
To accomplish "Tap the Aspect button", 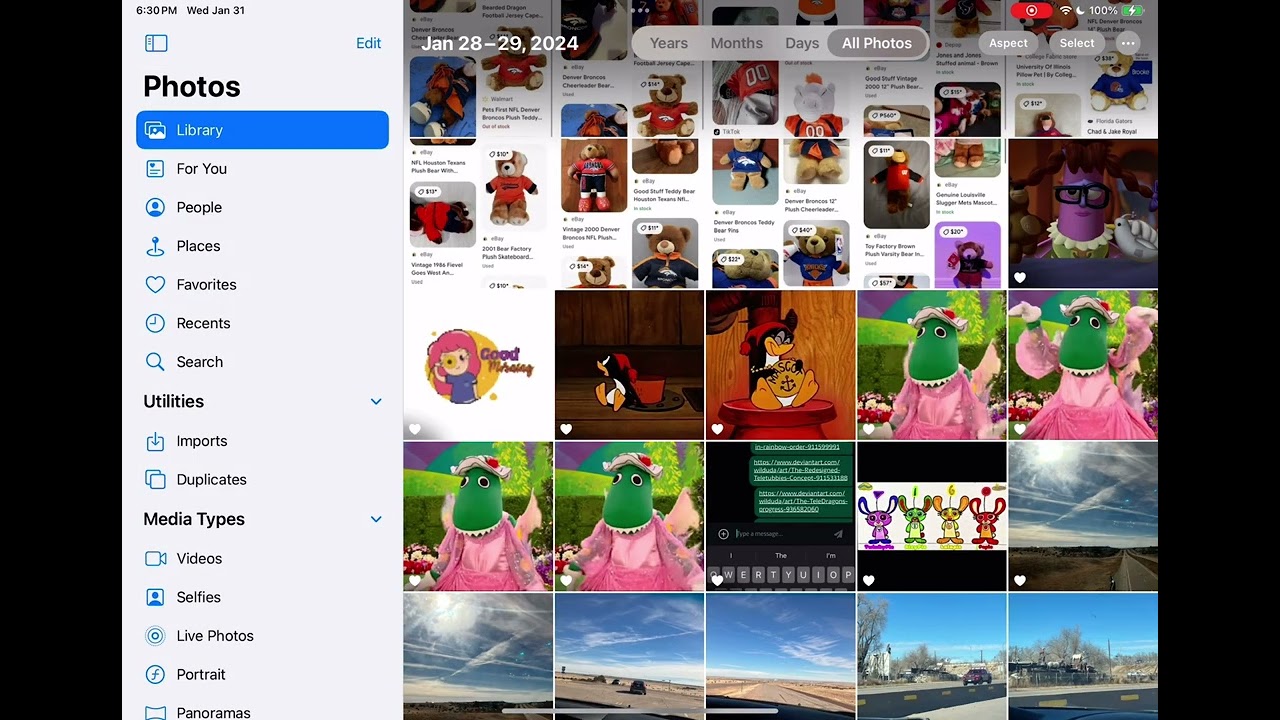I will tap(1008, 43).
